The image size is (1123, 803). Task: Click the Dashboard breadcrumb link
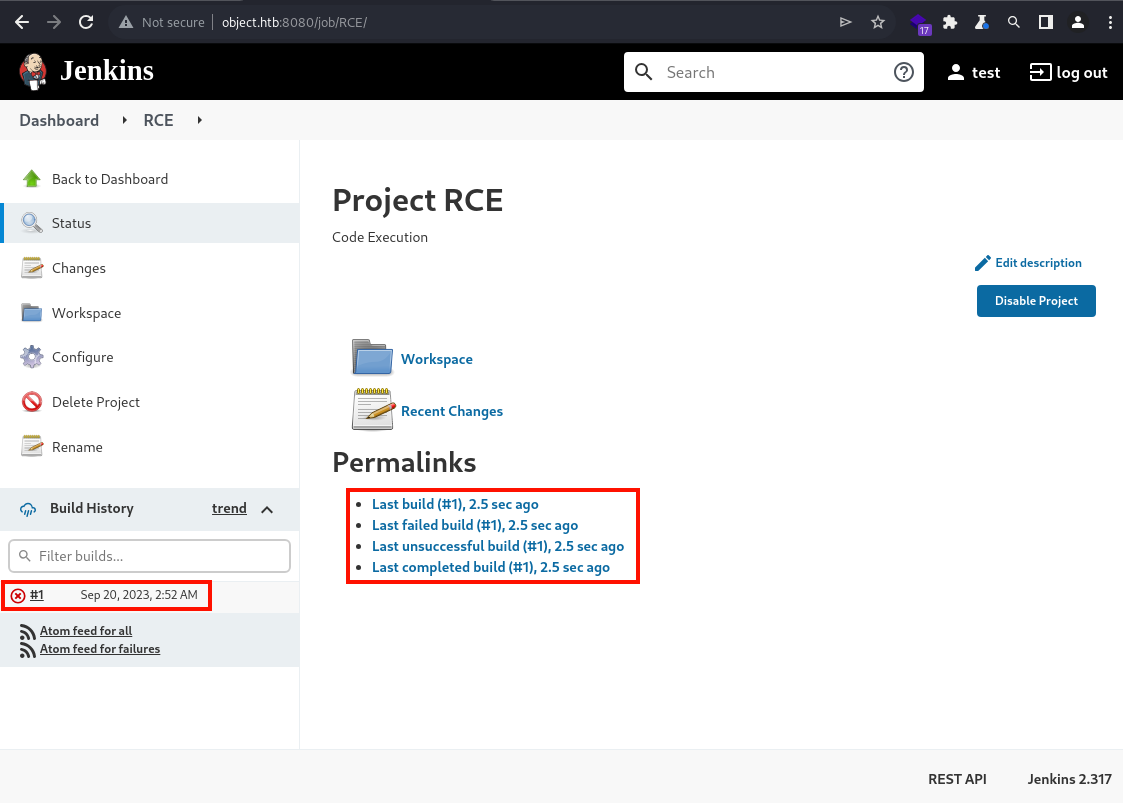pyautogui.click(x=59, y=120)
